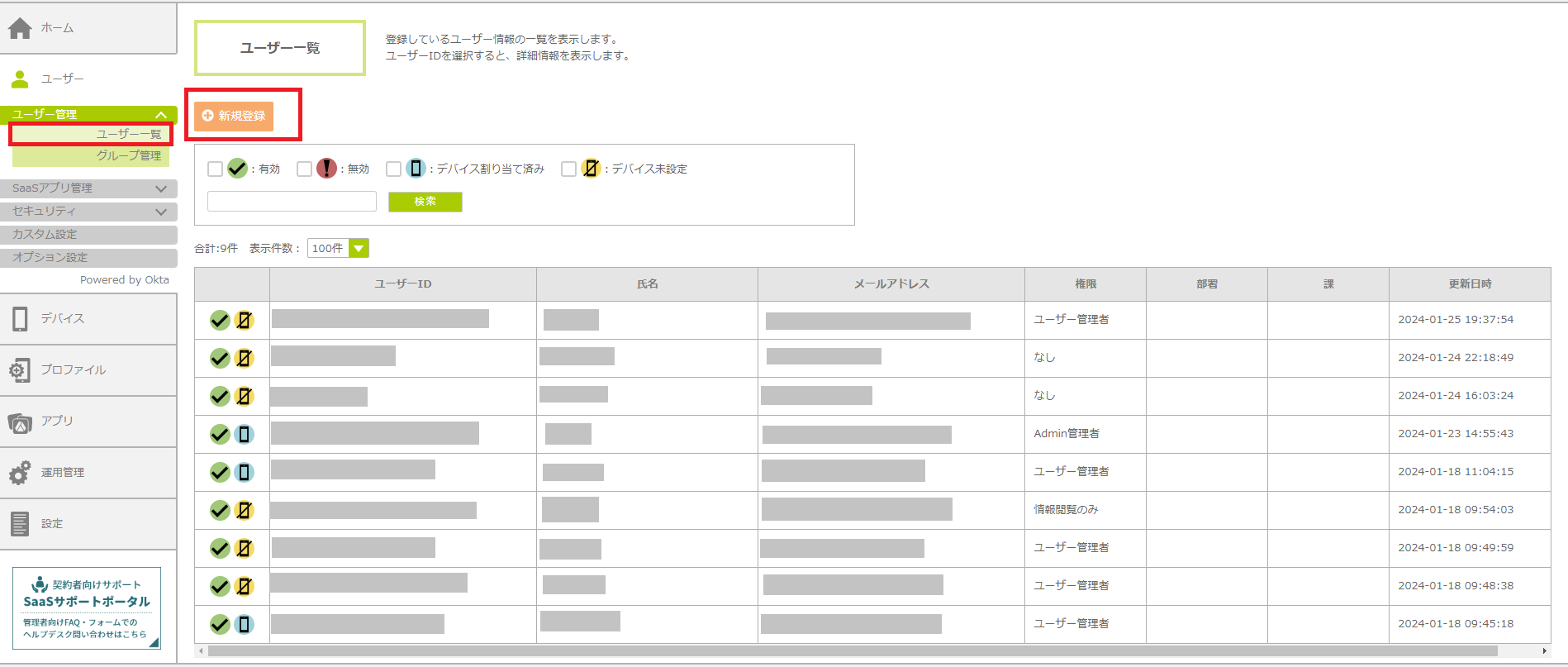Image resolution: width=1568 pixels, height=667 pixels.
Task: Tick the デバイス未設定 filter checkbox
Action: point(568,169)
